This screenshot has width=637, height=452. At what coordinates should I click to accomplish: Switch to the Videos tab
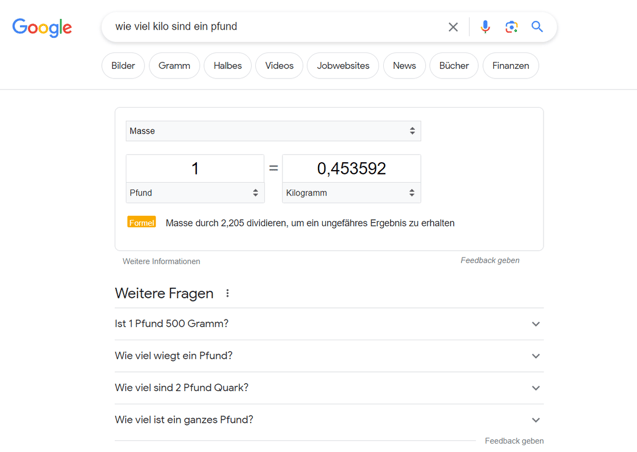279,66
